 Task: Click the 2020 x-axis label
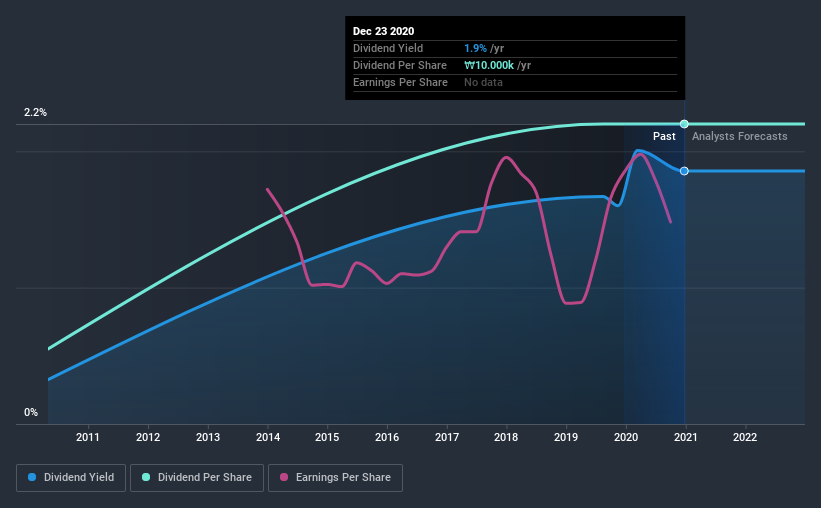pyautogui.click(x=626, y=437)
